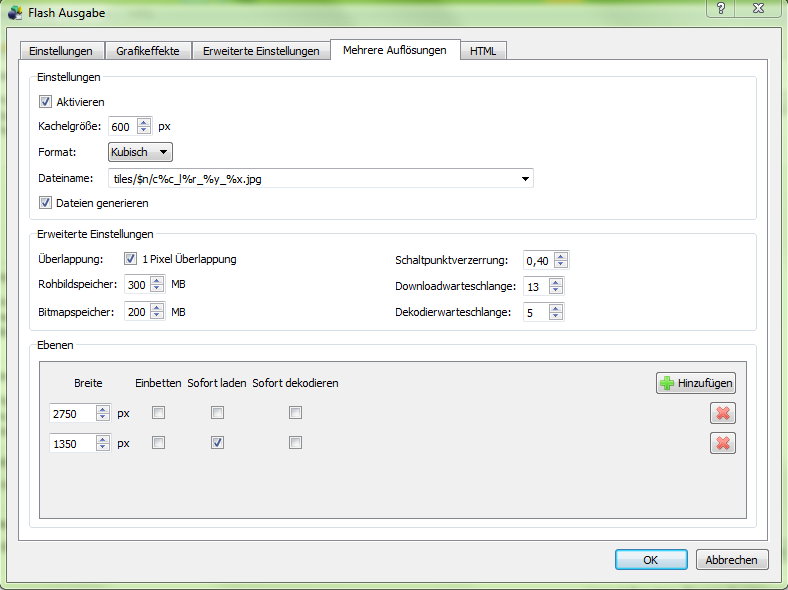Open the HTML tab

(x=483, y=51)
